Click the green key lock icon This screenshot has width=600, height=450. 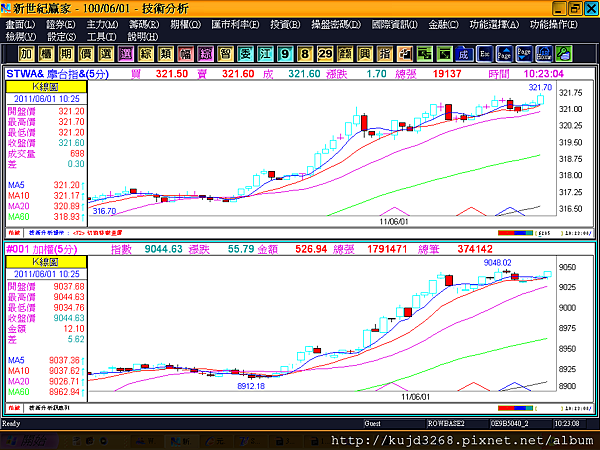tap(564, 54)
